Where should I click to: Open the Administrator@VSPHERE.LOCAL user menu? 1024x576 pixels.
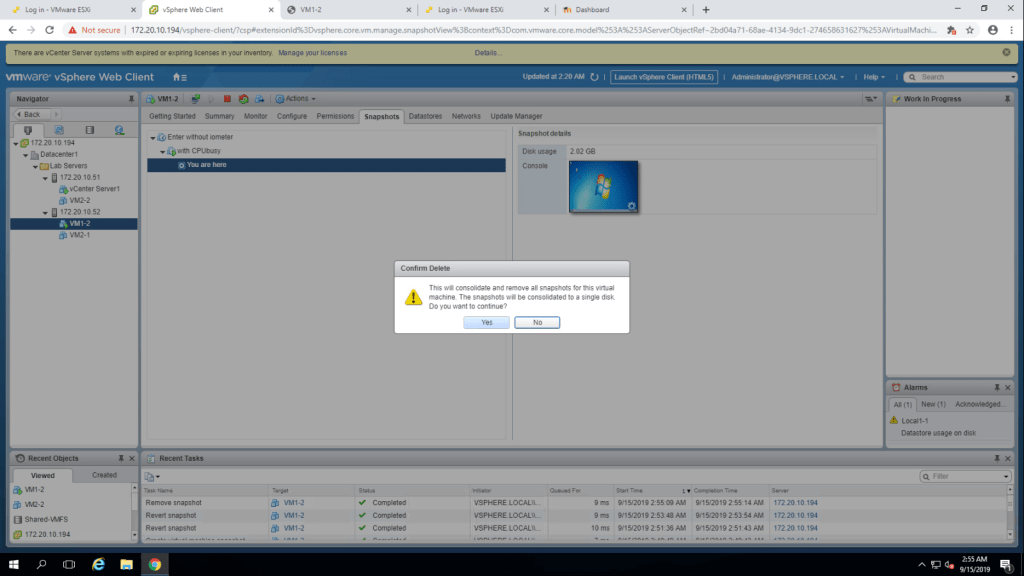click(788, 77)
